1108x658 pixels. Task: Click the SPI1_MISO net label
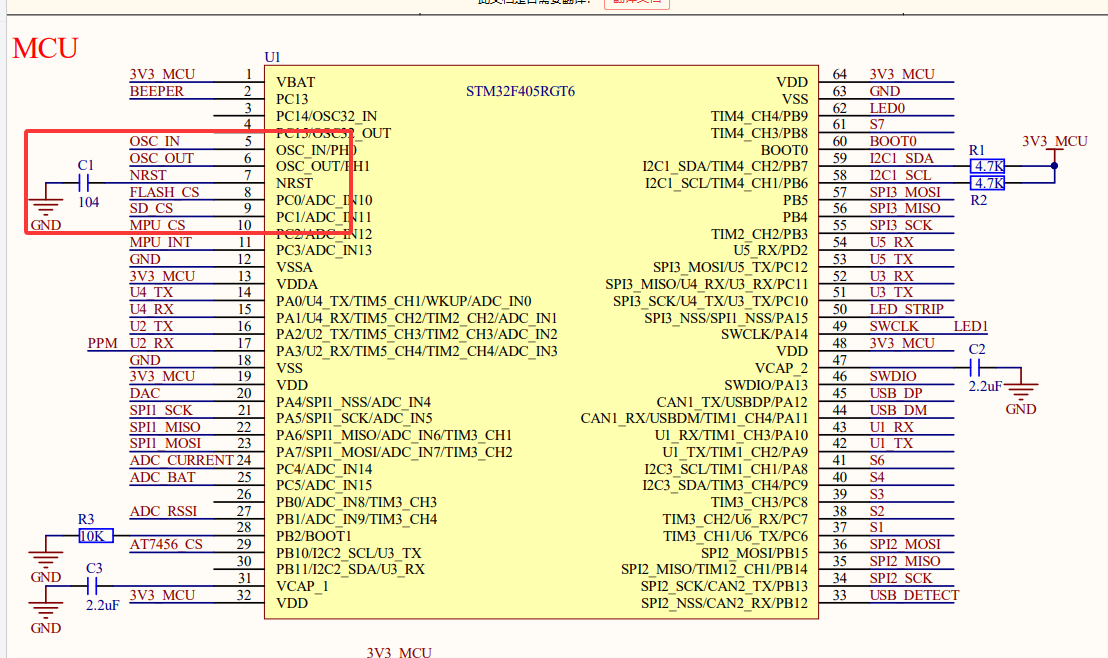[165, 428]
